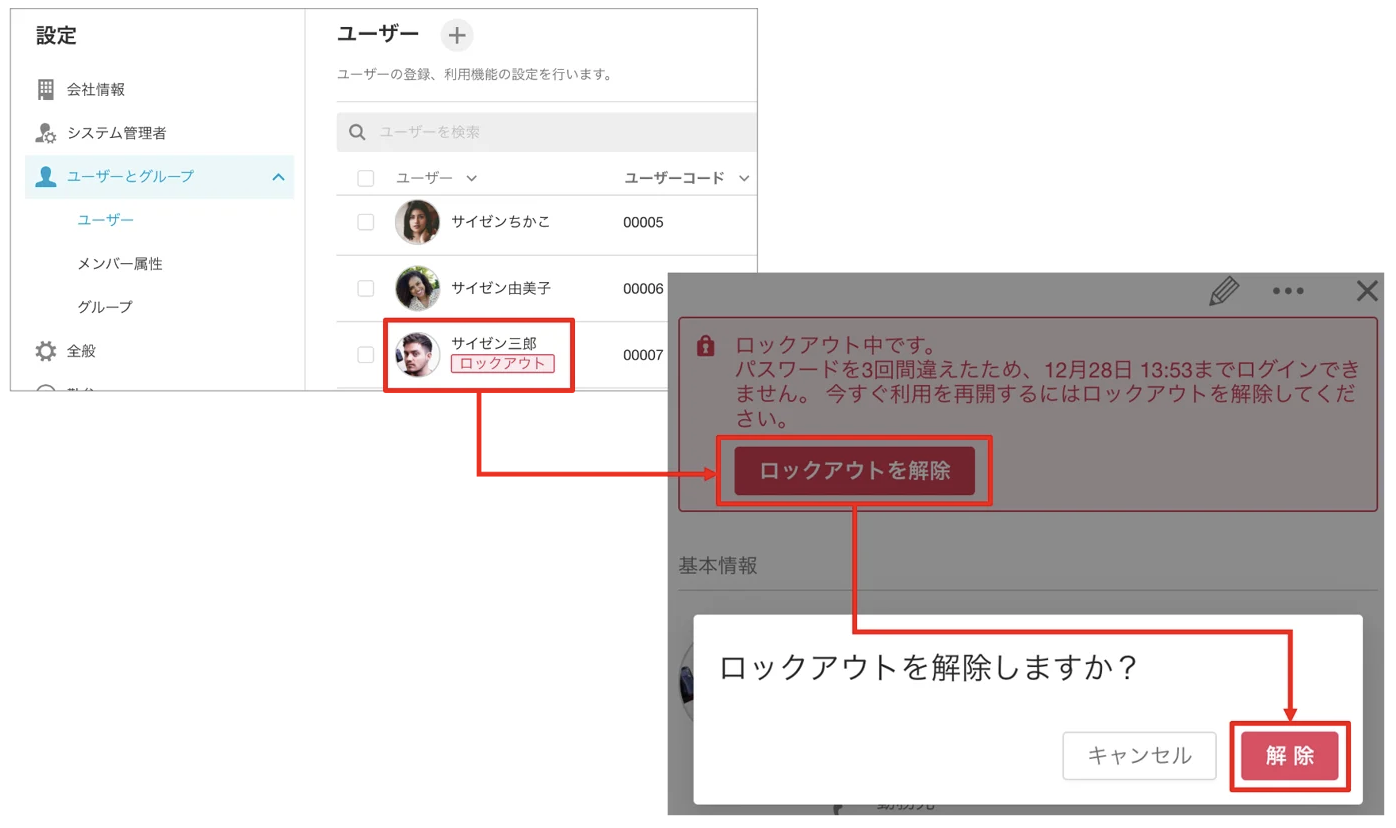Click the pencil edit icon in detail panel

[x=1224, y=291]
